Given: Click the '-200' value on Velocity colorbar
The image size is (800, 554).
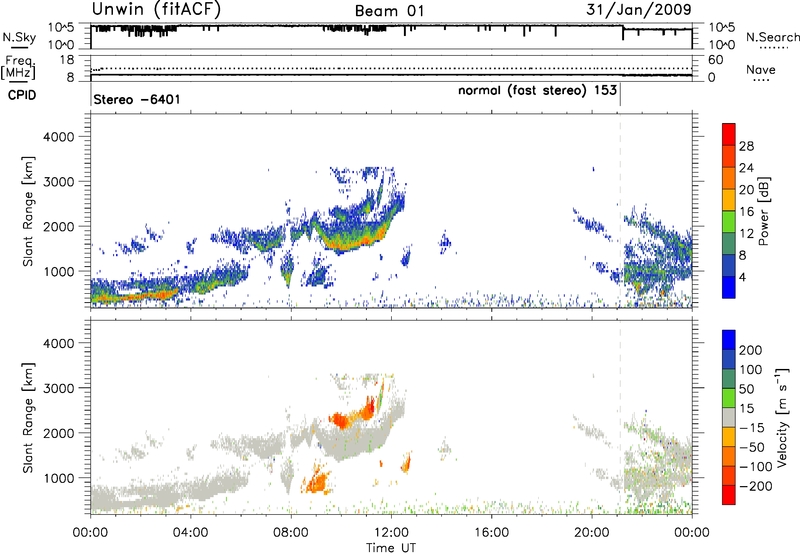Looking at the screenshot, I should click(x=756, y=486).
